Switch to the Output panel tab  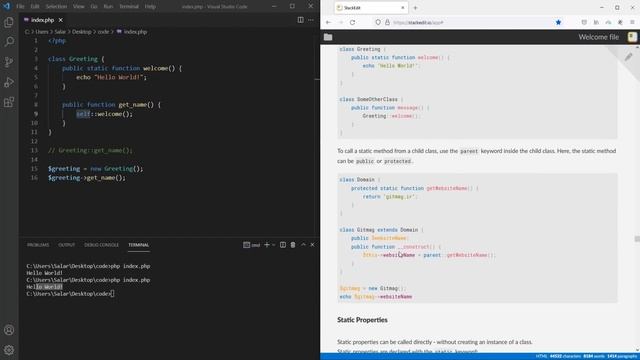tap(67, 245)
